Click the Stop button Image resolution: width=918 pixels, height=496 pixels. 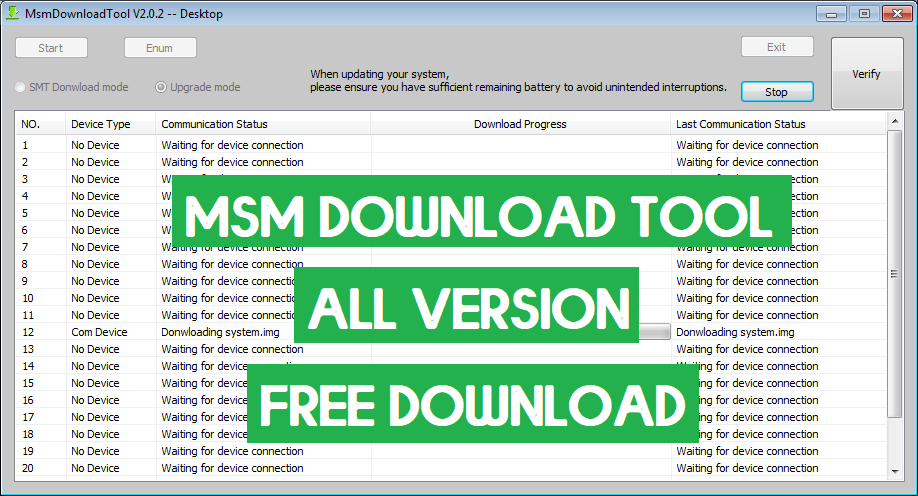click(x=777, y=92)
